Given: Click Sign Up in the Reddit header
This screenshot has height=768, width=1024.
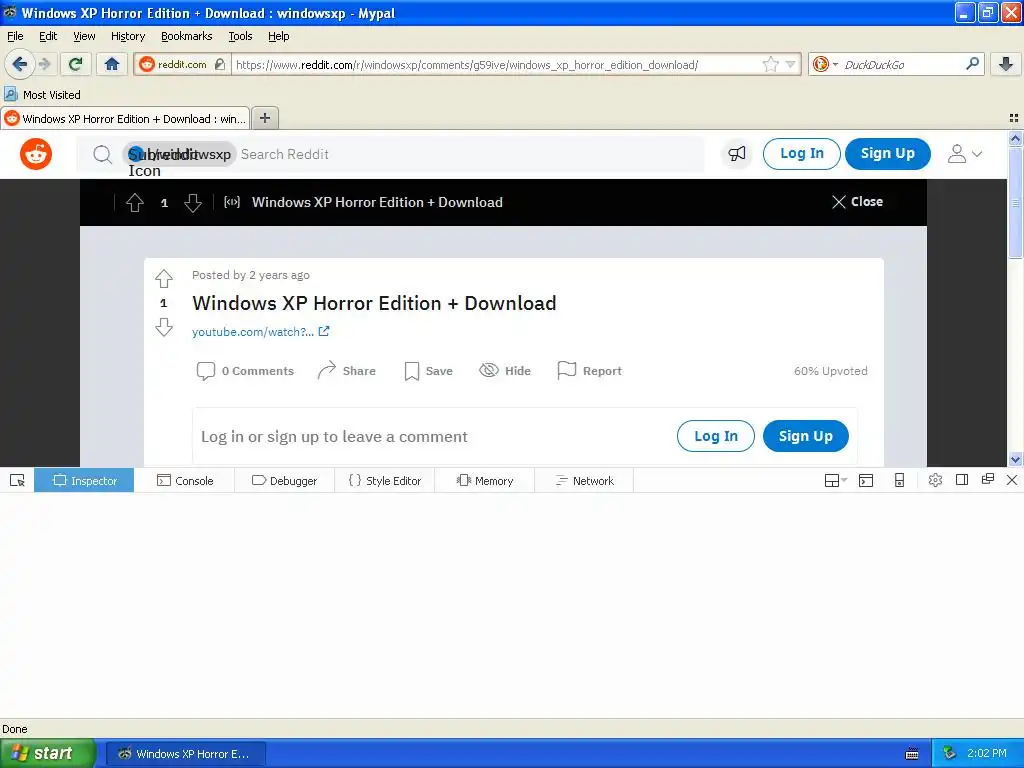Looking at the screenshot, I should (x=888, y=153).
